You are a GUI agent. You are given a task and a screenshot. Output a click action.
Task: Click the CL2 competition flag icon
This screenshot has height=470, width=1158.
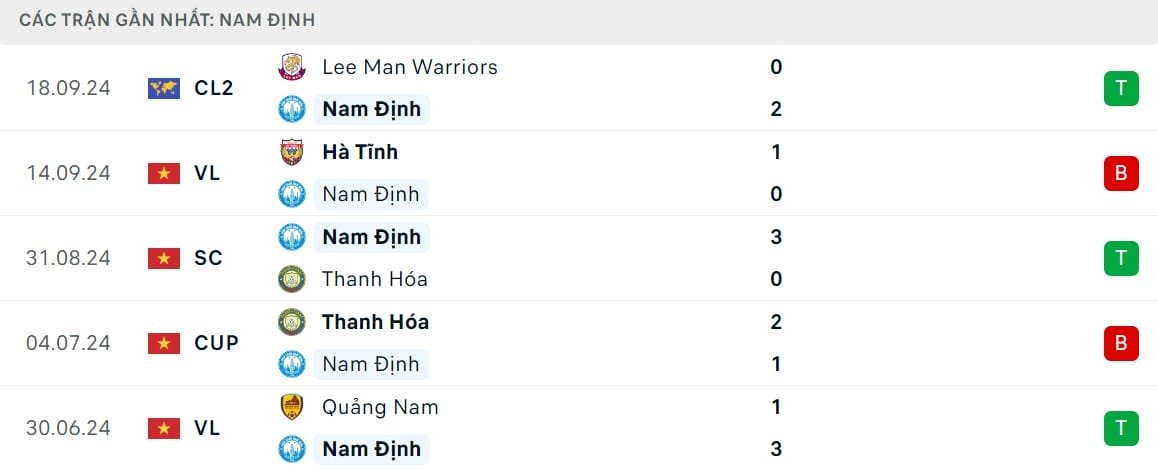click(163, 88)
